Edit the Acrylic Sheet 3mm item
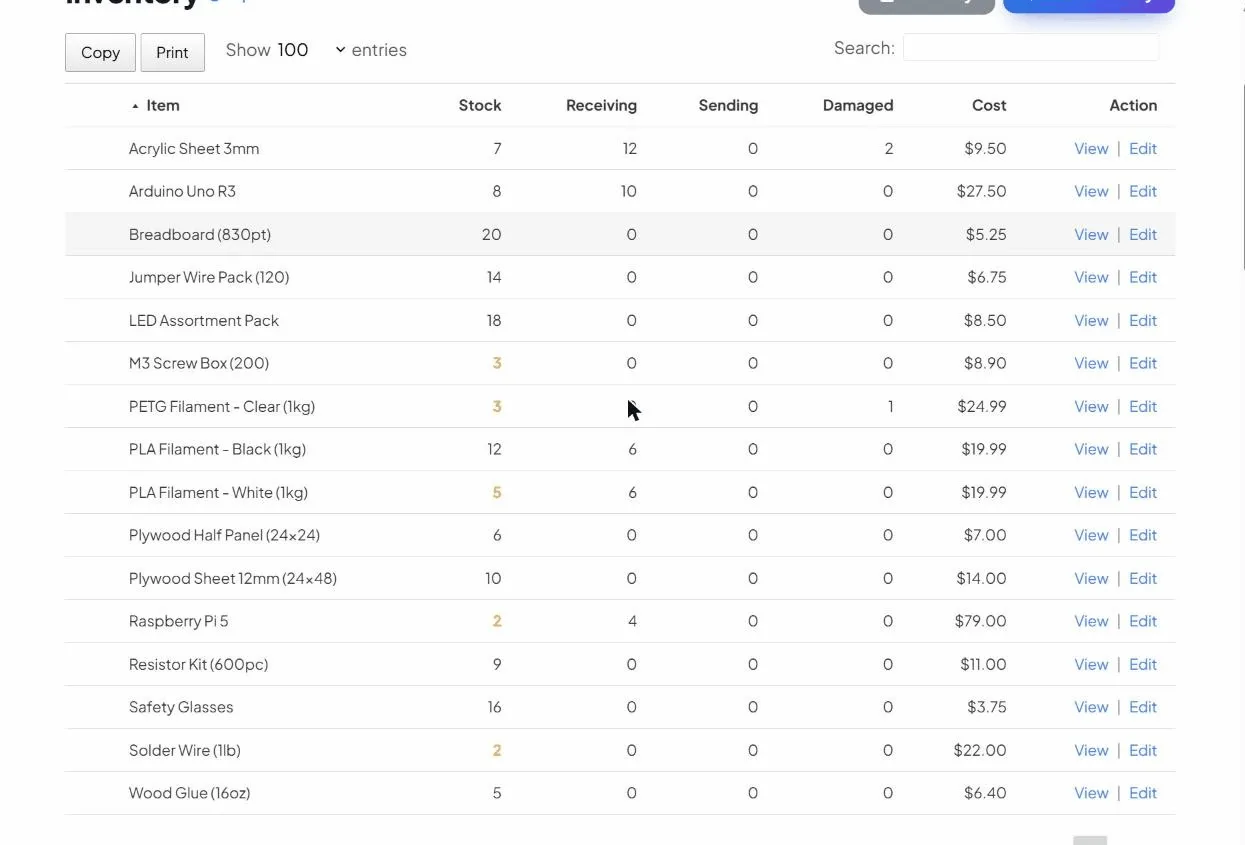Viewport: 1245px width, 845px height. tap(1143, 148)
